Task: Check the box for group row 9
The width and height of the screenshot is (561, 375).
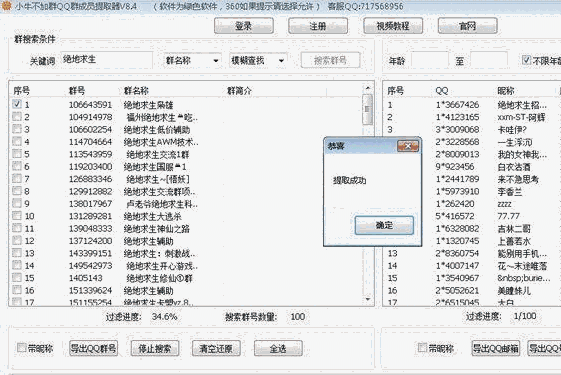Action: click(16, 203)
